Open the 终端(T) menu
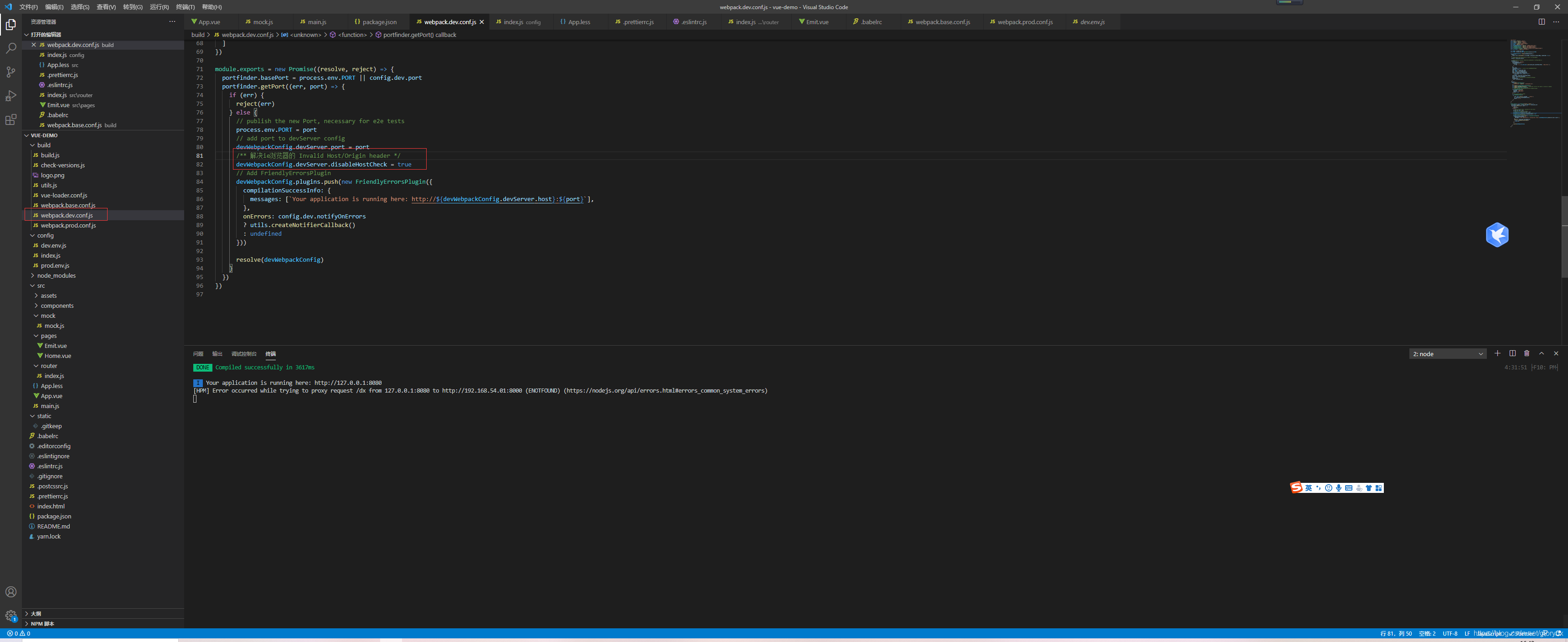The image size is (1568, 642). coord(186,7)
